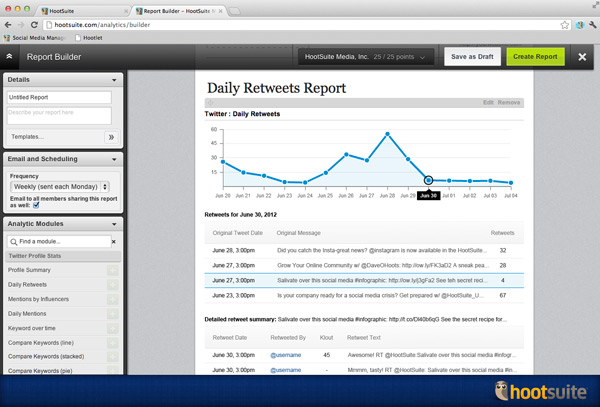The height and width of the screenshot is (407, 600).
Task: Click the report description text area
Action: [59, 116]
